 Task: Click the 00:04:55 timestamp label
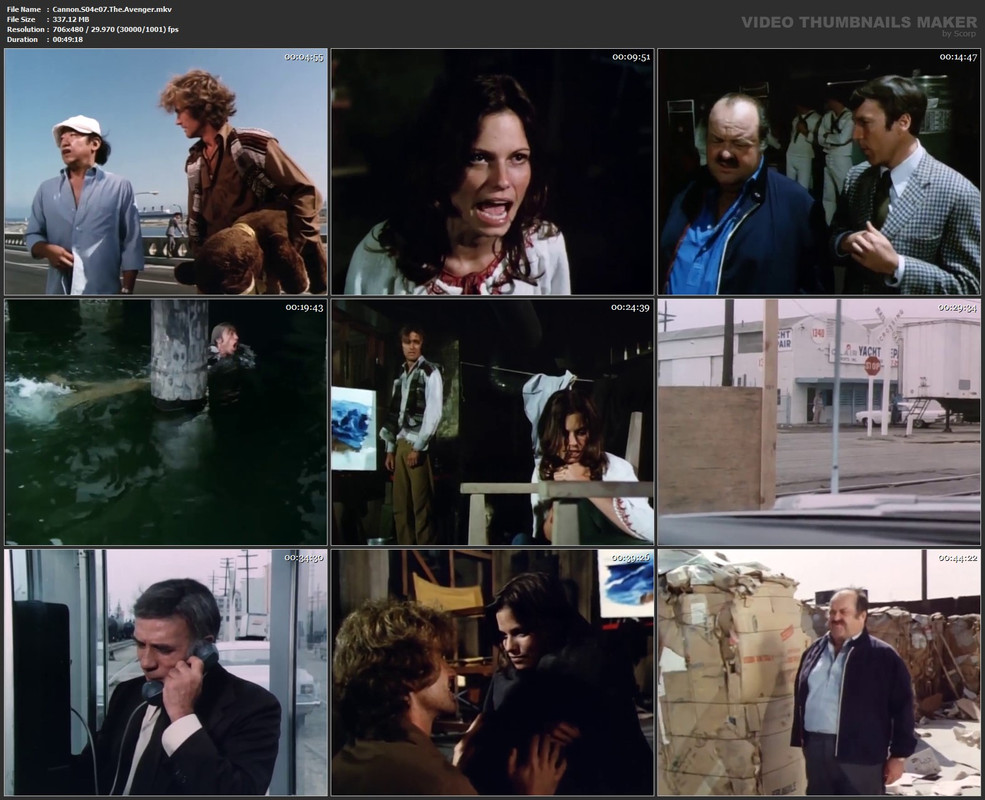pos(304,57)
